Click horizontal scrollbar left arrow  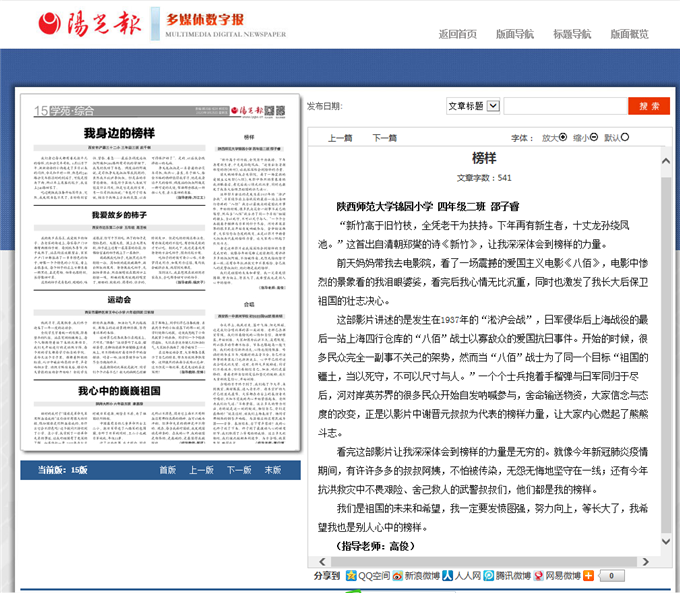pos(322,561)
